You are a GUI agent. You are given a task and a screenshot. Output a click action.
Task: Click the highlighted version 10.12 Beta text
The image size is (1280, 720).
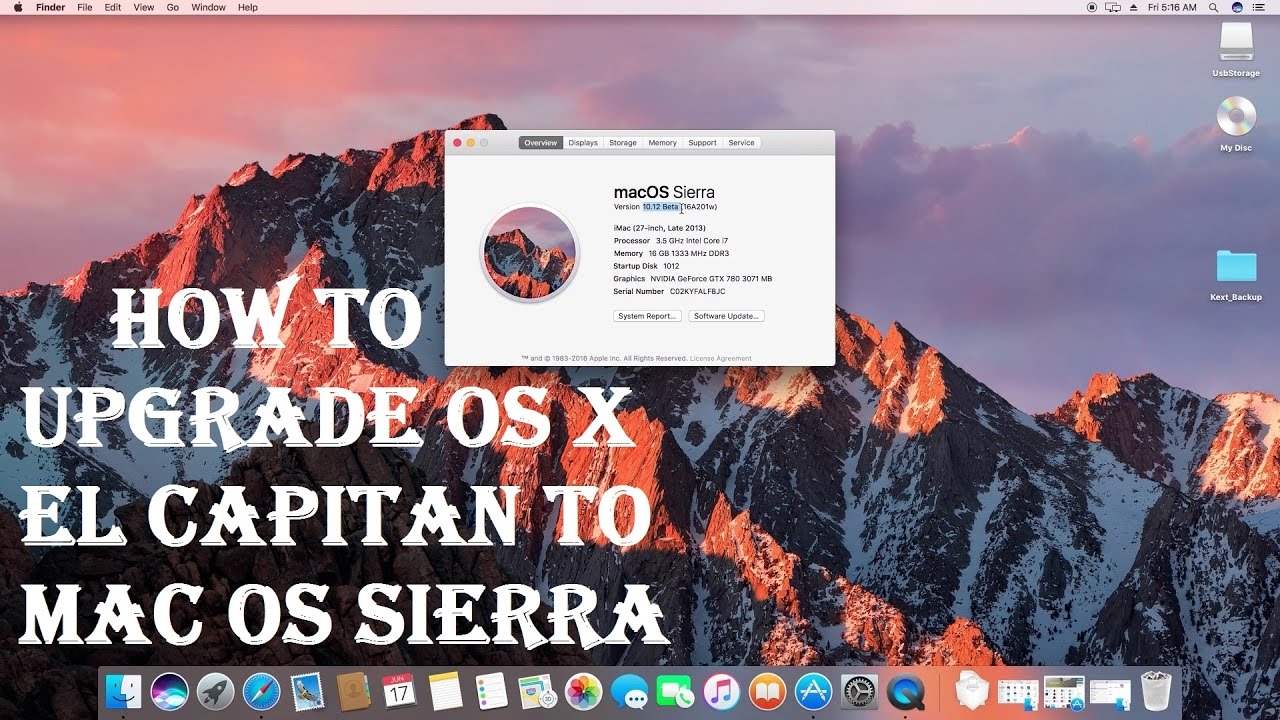[661, 207]
